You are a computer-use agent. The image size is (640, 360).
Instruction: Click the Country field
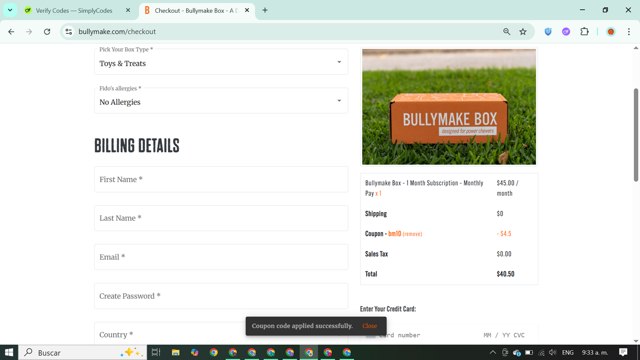click(x=221, y=334)
